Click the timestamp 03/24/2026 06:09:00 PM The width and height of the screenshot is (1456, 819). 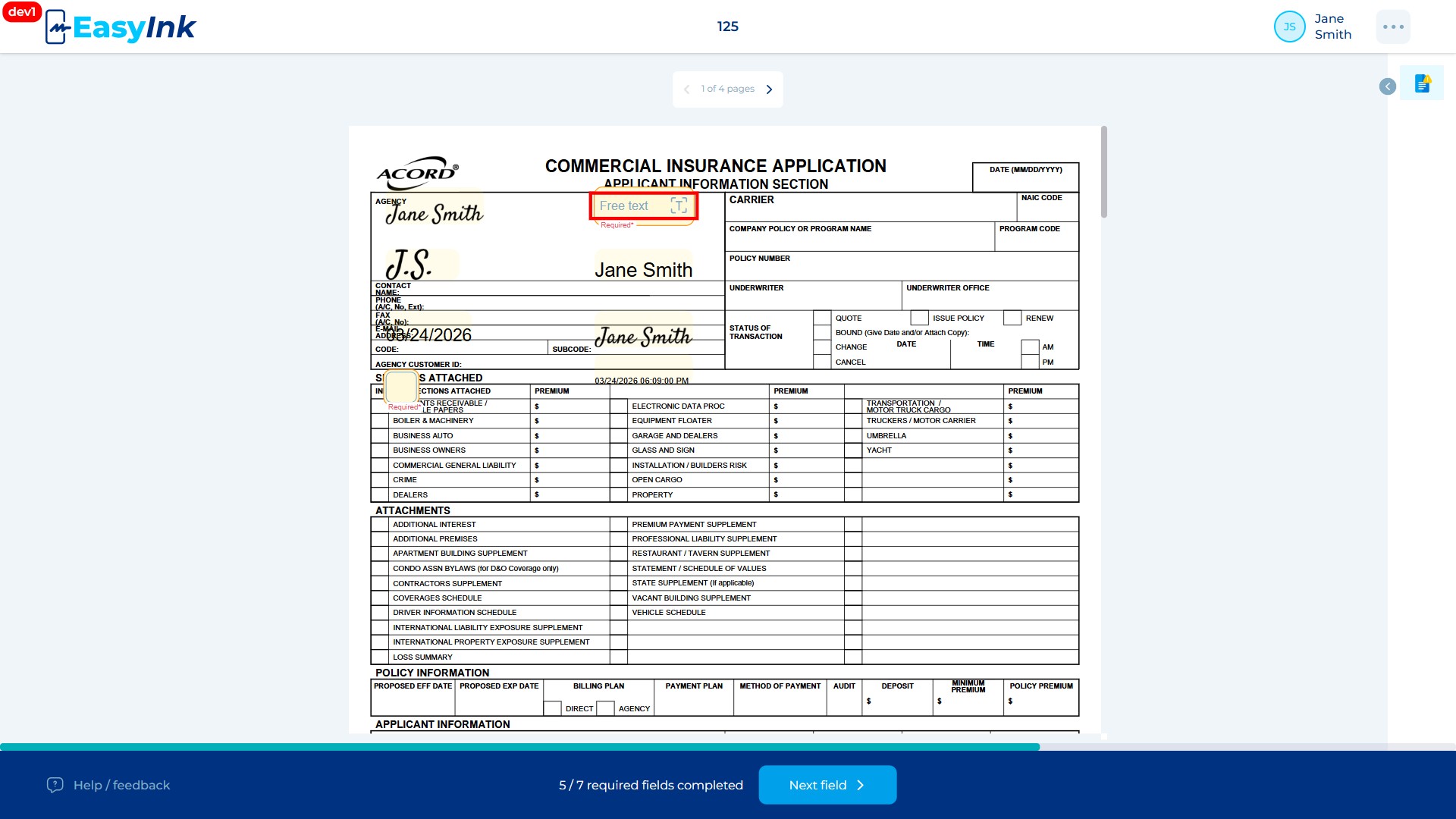coord(642,381)
